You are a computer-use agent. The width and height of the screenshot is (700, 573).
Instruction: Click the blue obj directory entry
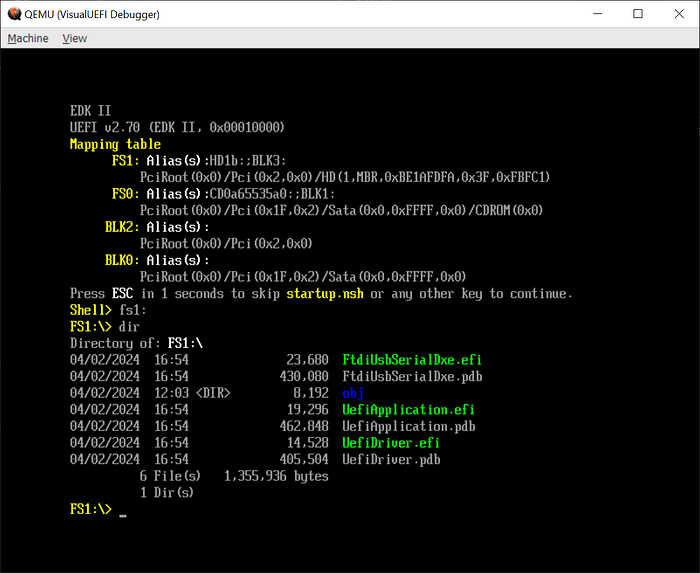click(x=353, y=393)
